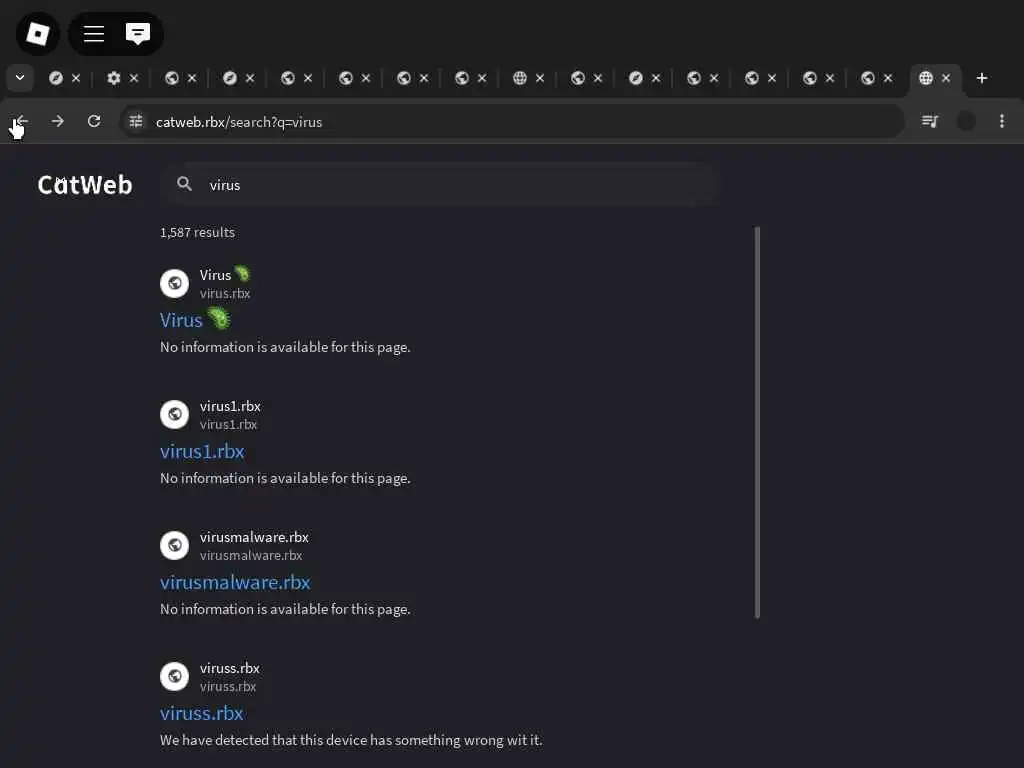
Task: Click the CatWeb logo
Action: pyautogui.click(x=85, y=184)
